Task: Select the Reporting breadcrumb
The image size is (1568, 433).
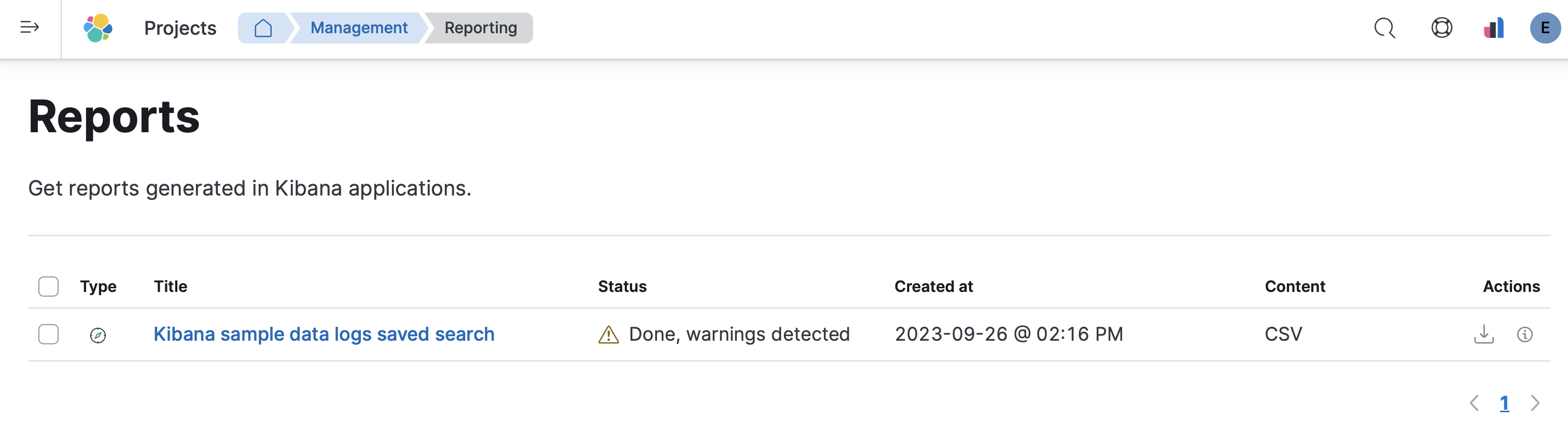Action: tap(480, 28)
